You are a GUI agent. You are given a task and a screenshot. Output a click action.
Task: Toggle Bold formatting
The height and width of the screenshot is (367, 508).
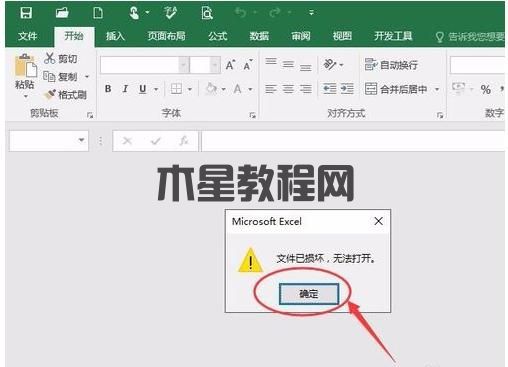click(x=108, y=89)
